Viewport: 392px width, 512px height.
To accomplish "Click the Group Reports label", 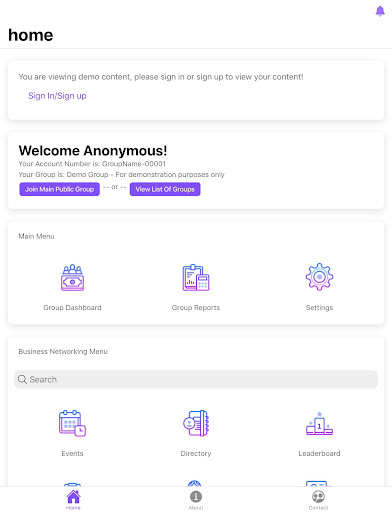I will click(x=196, y=308).
